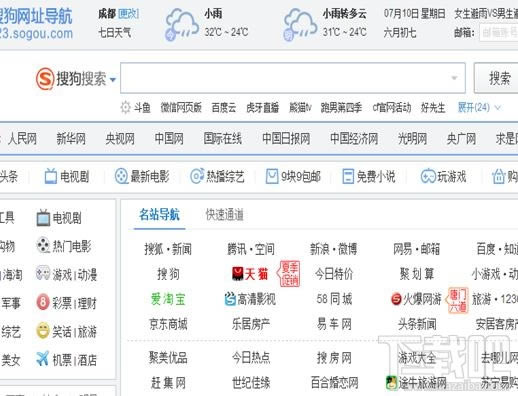This screenshot has height=396, width=518.
Task: Open the 最新电影 film reel icon
Action: coord(121,176)
